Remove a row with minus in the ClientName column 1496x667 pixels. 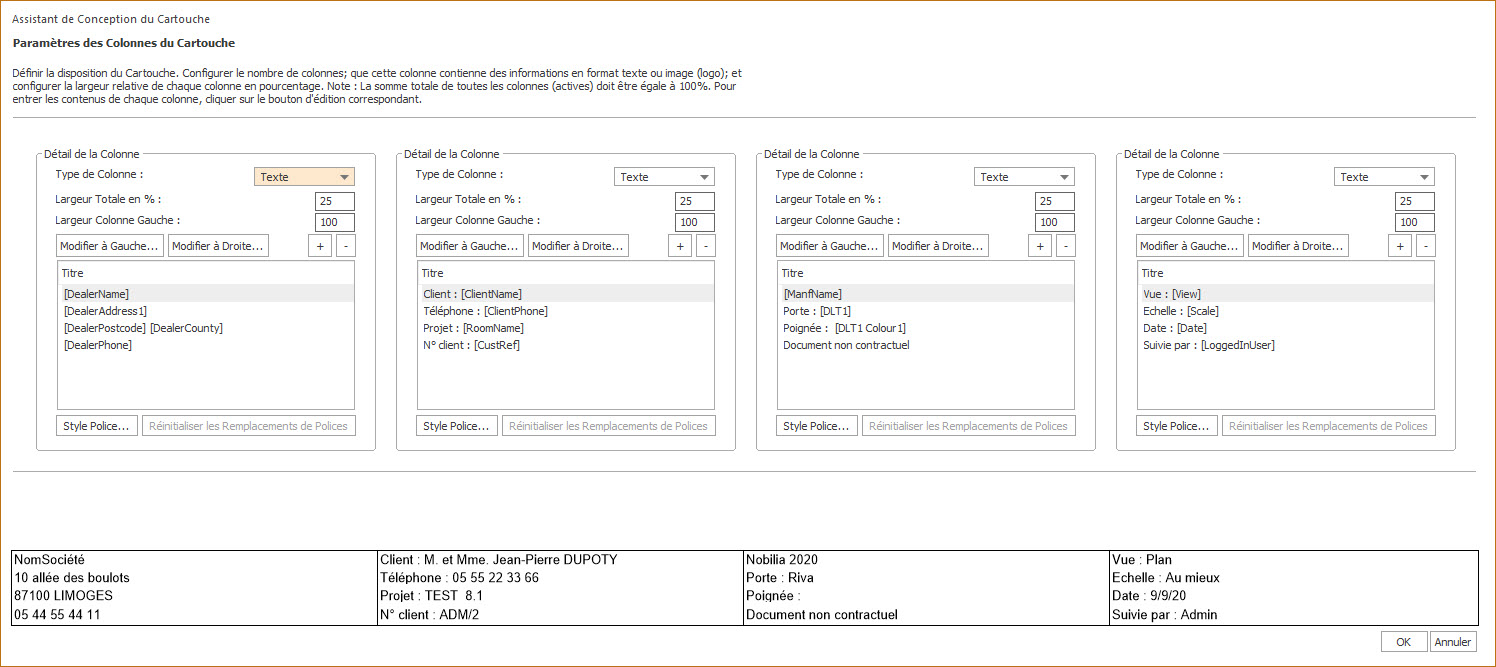(704, 246)
